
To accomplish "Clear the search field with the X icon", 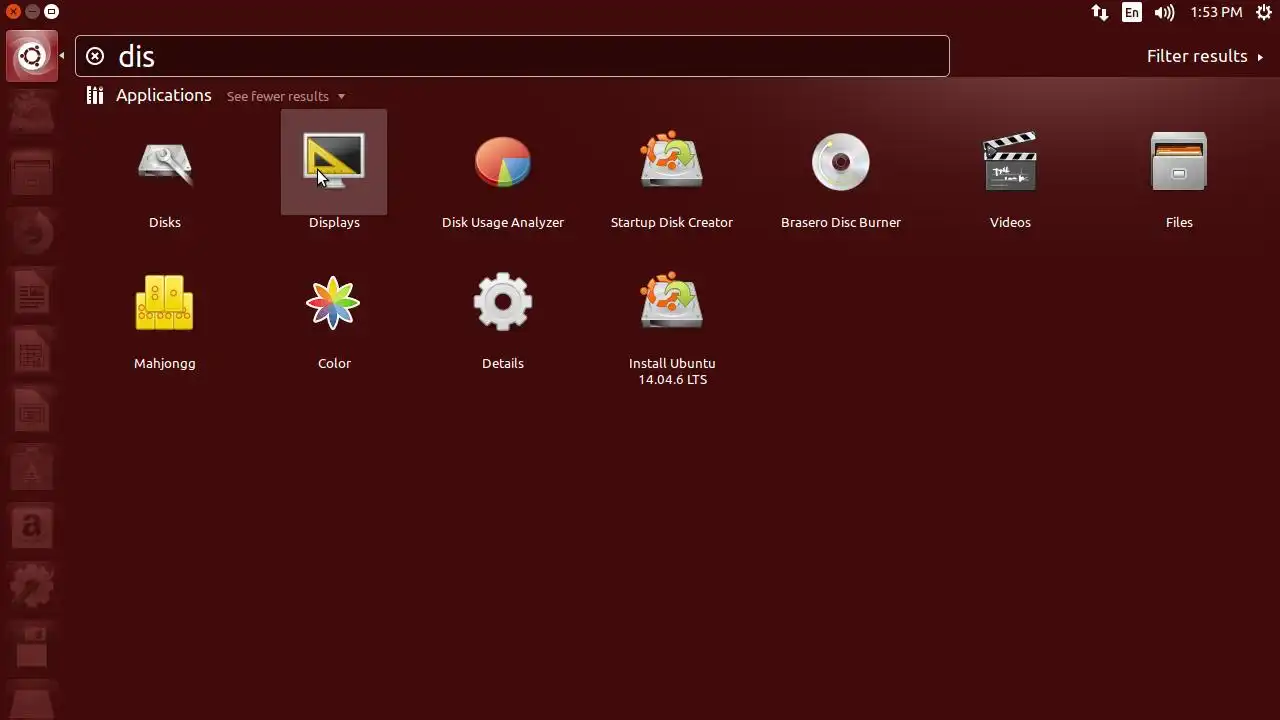I will pos(95,56).
